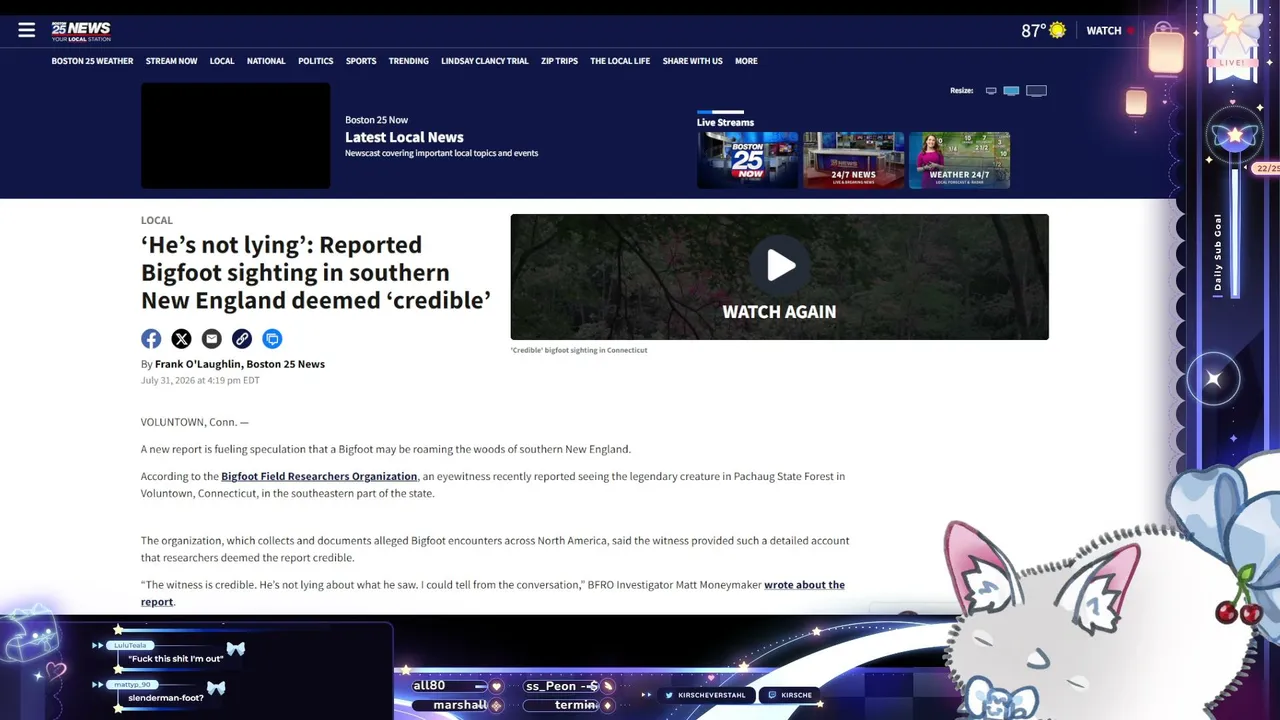This screenshot has height=720, width=1280.
Task: Share the article on Facebook
Action: [x=151, y=339]
